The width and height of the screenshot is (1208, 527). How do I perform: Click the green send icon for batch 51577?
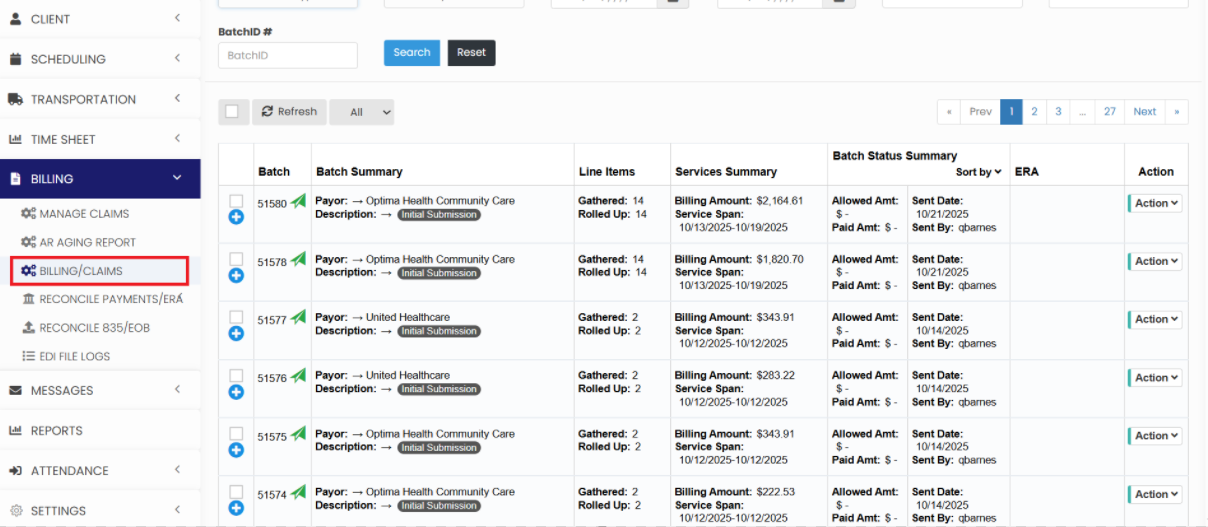point(298,320)
